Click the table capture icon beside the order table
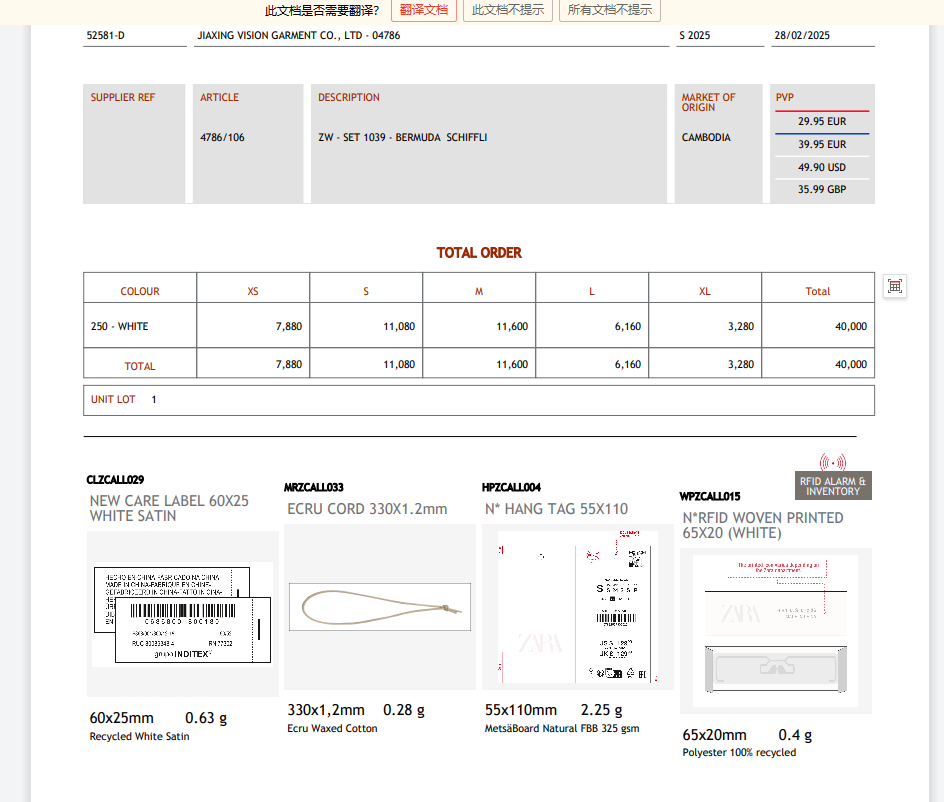This screenshot has width=944, height=802. pos(895,287)
